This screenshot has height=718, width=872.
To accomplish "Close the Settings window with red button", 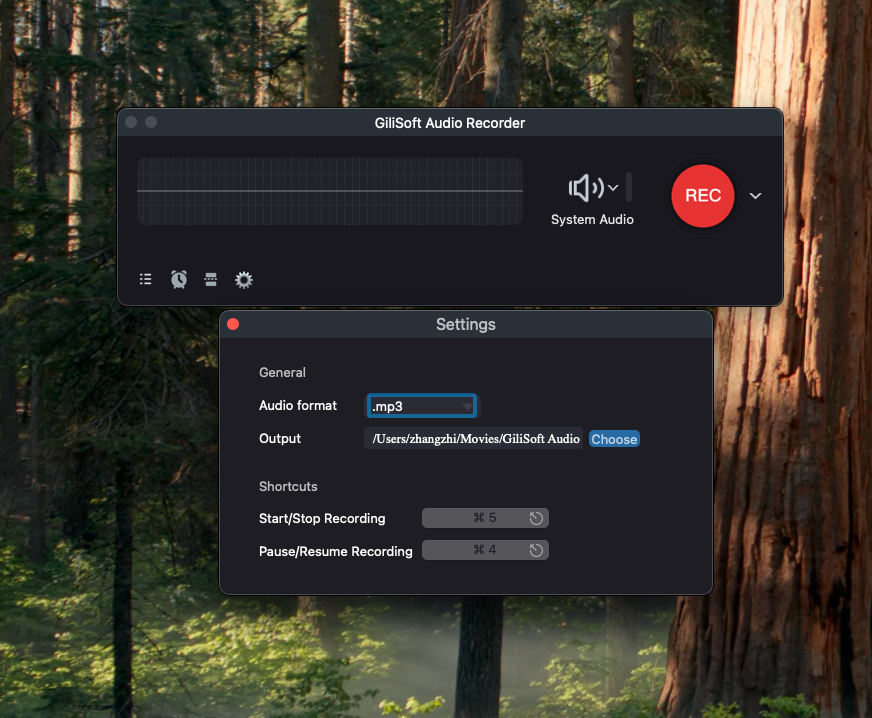I will (233, 324).
